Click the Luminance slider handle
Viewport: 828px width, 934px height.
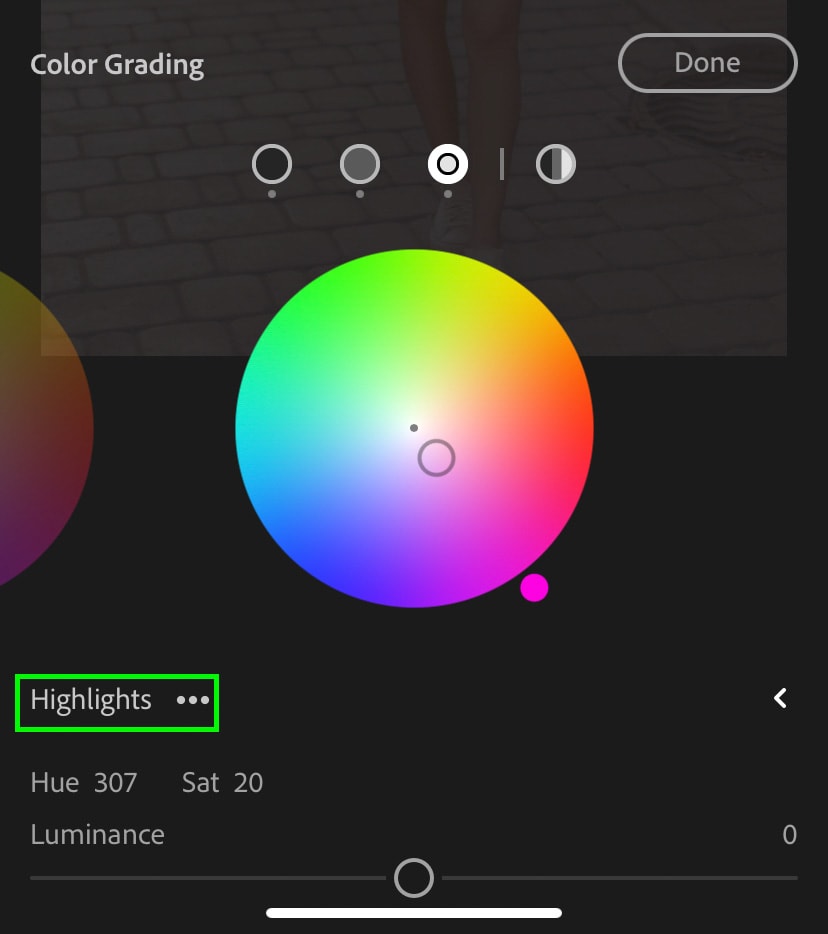click(413, 878)
